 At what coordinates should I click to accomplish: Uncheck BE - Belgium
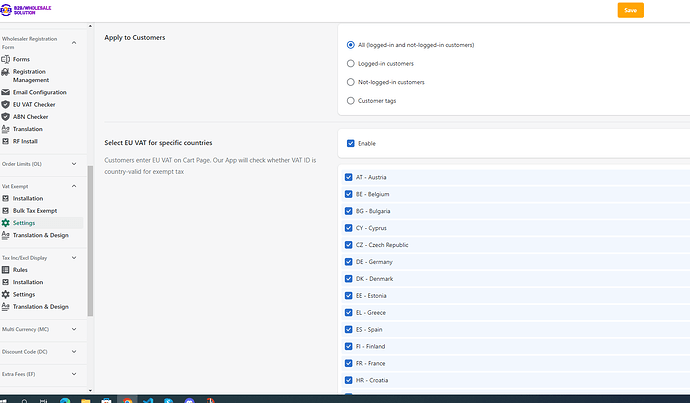pyautogui.click(x=349, y=194)
